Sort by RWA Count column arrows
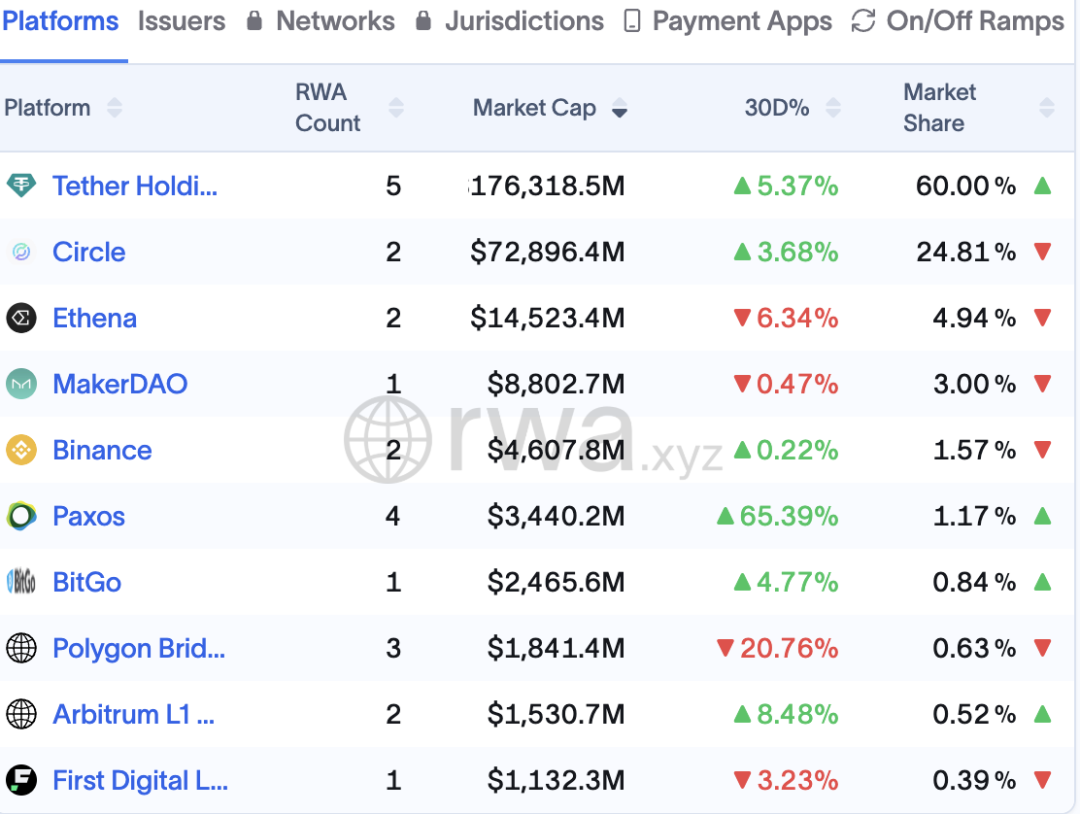This screenshot has height=814, width=1080. click(x=396, y=108)
